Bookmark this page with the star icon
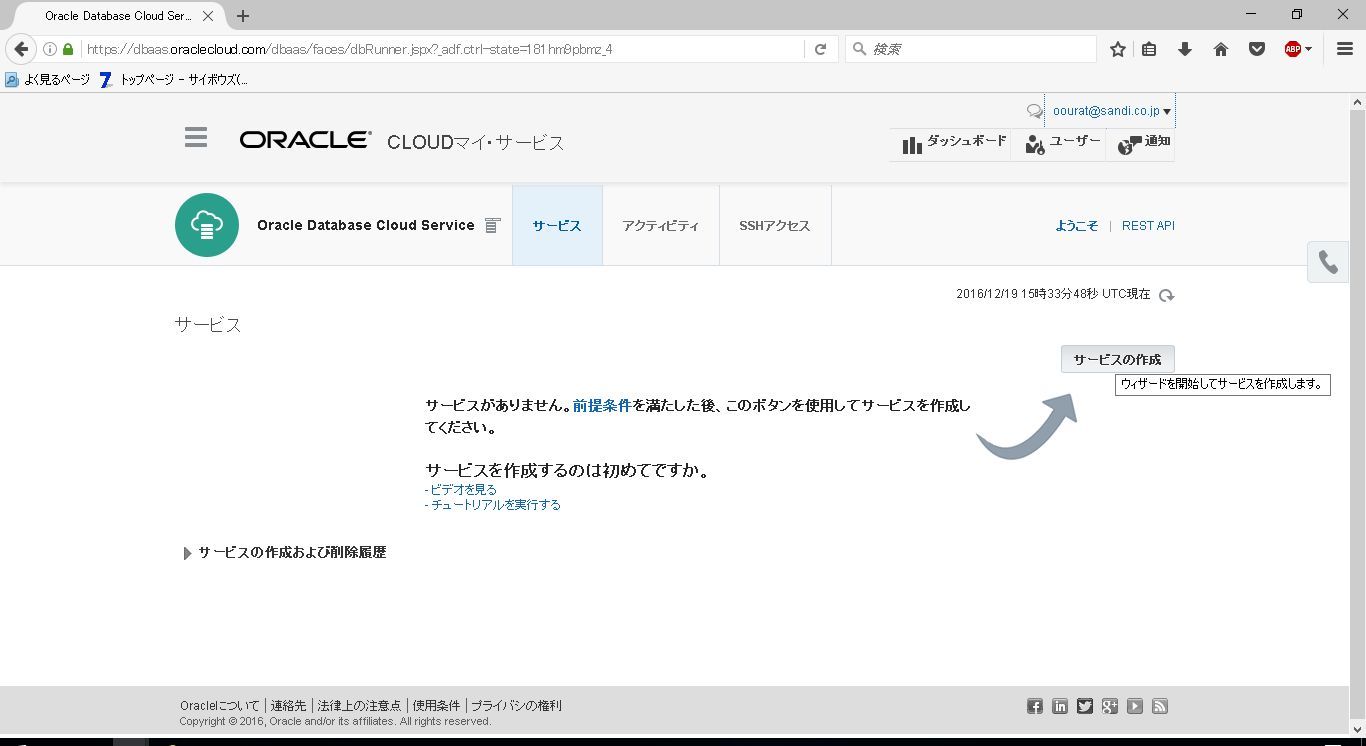Image resolution: width=1366 pixels, height=746 pixels. coord(1118,49)
